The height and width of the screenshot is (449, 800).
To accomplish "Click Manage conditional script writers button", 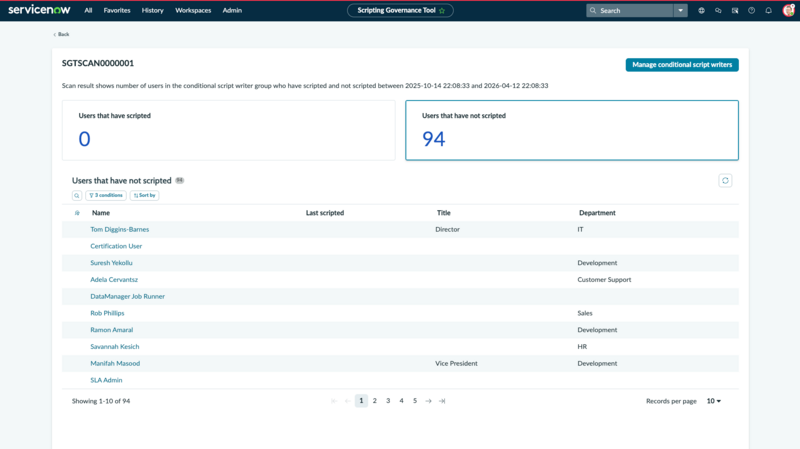I will click(x=682, y=65).
